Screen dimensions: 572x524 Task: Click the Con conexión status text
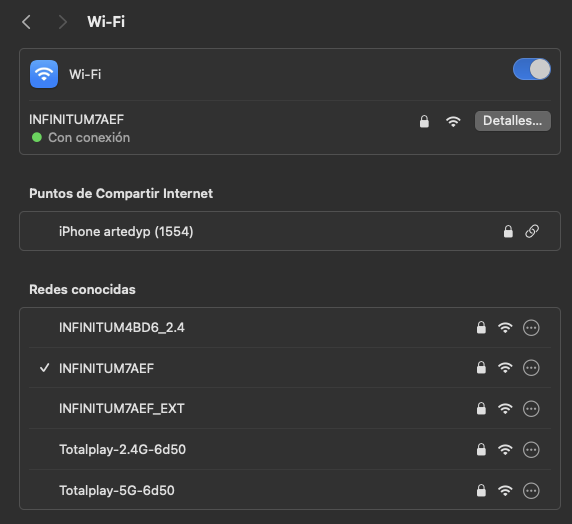pos(89,138)
